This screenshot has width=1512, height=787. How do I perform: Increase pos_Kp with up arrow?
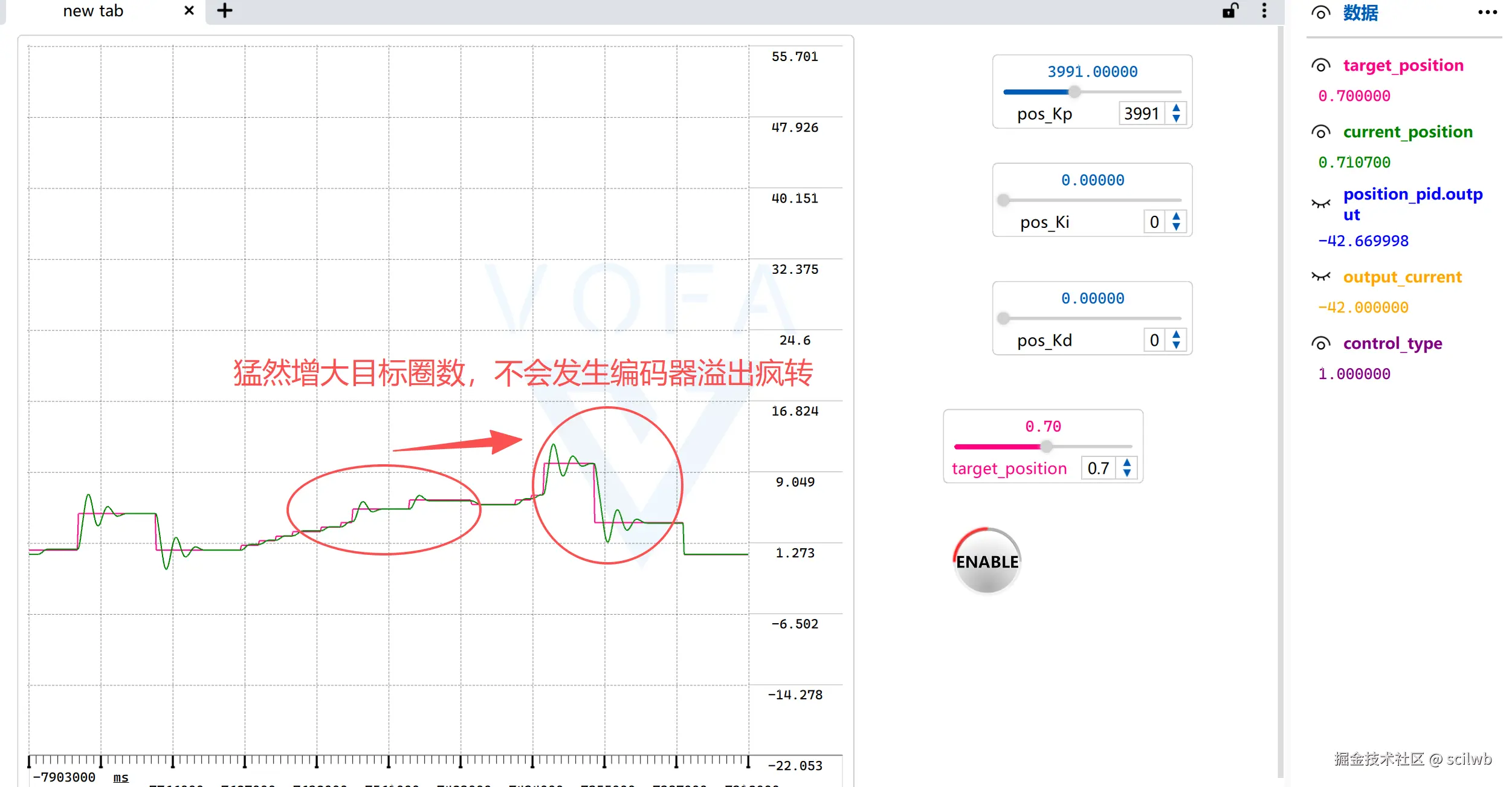[x=1176, y=108]
